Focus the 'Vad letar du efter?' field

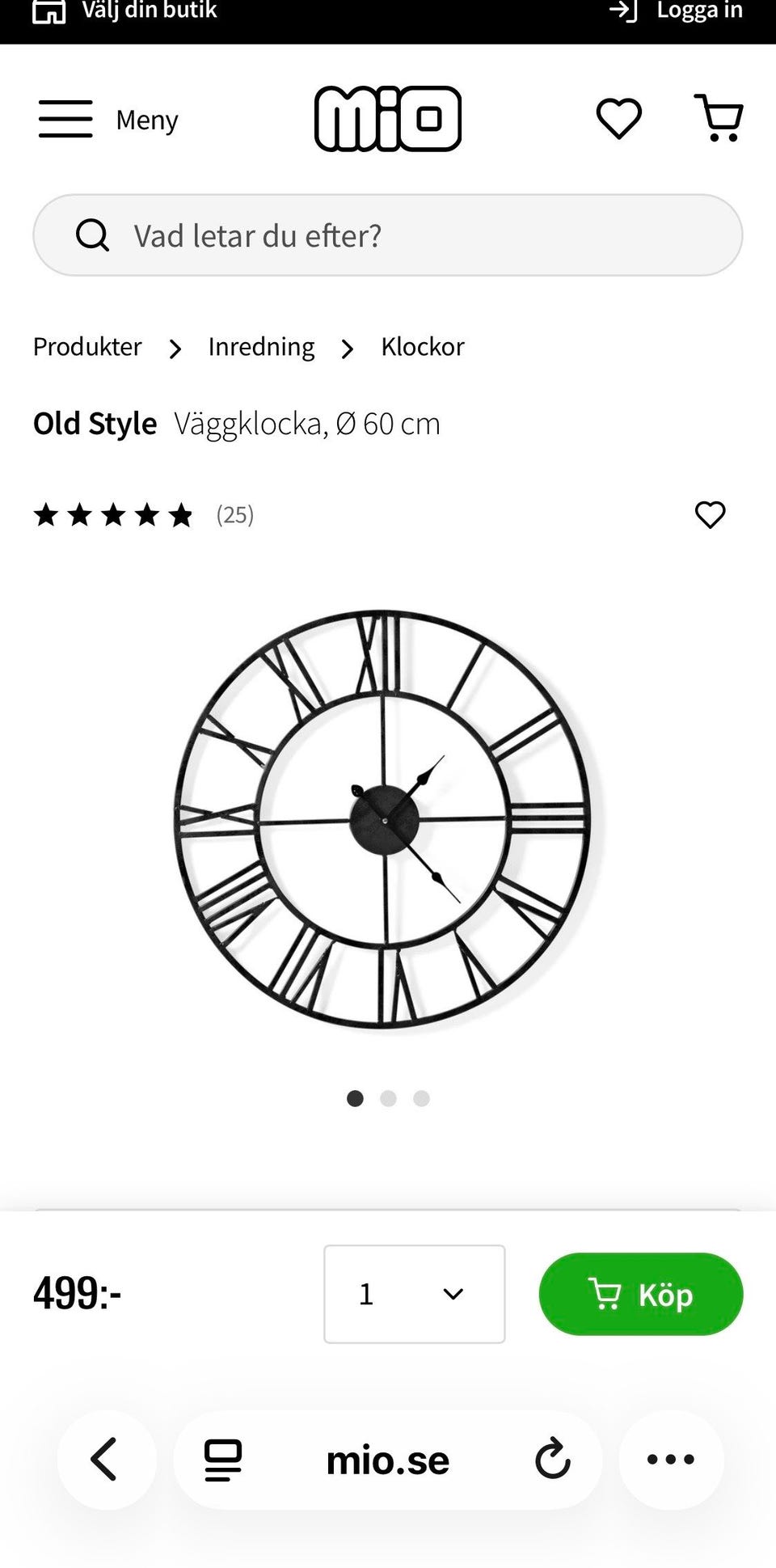pyautogui.click(x=388, y=235)
